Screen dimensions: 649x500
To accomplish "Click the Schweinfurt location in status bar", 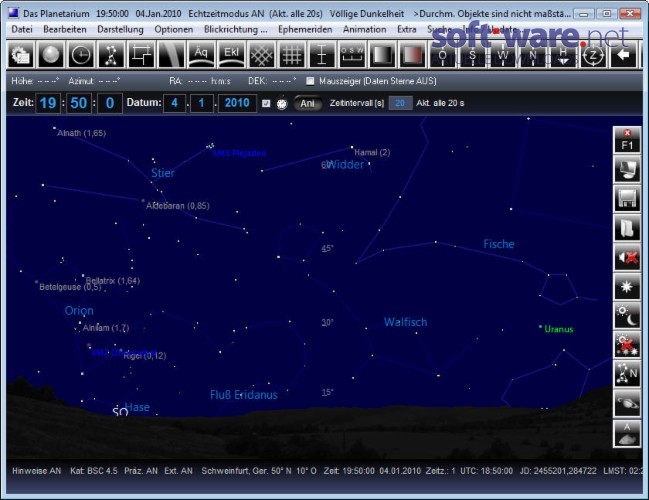I will (x=259, y=471).
